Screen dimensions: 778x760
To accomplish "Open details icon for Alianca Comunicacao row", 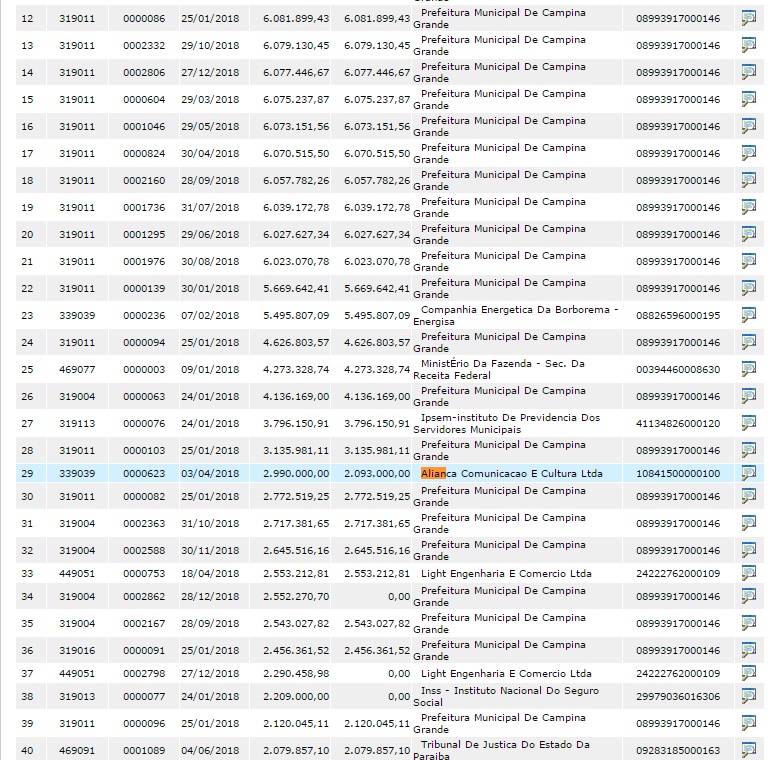I will (749, 473).
